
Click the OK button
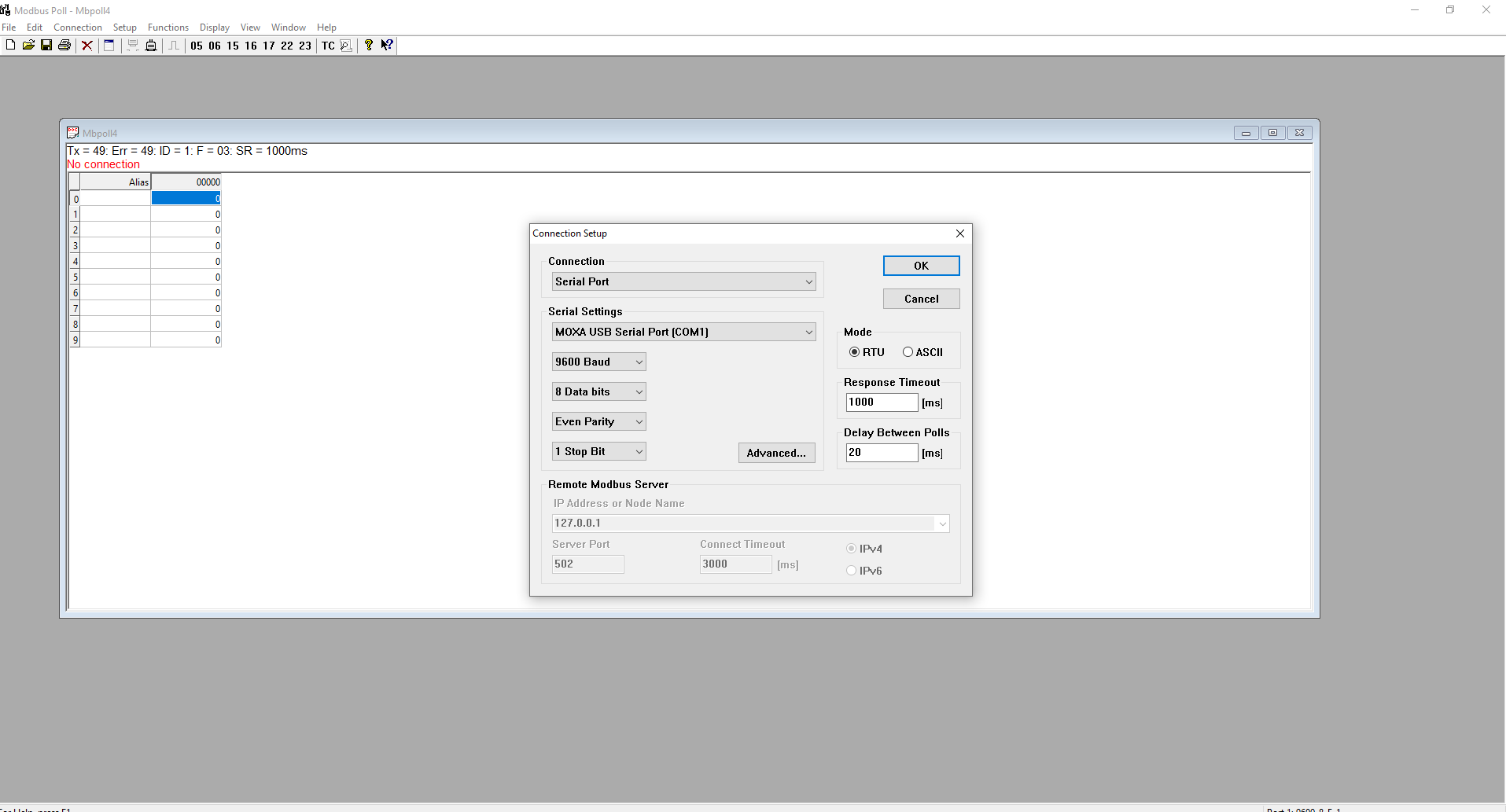click(x=921, y=266)
